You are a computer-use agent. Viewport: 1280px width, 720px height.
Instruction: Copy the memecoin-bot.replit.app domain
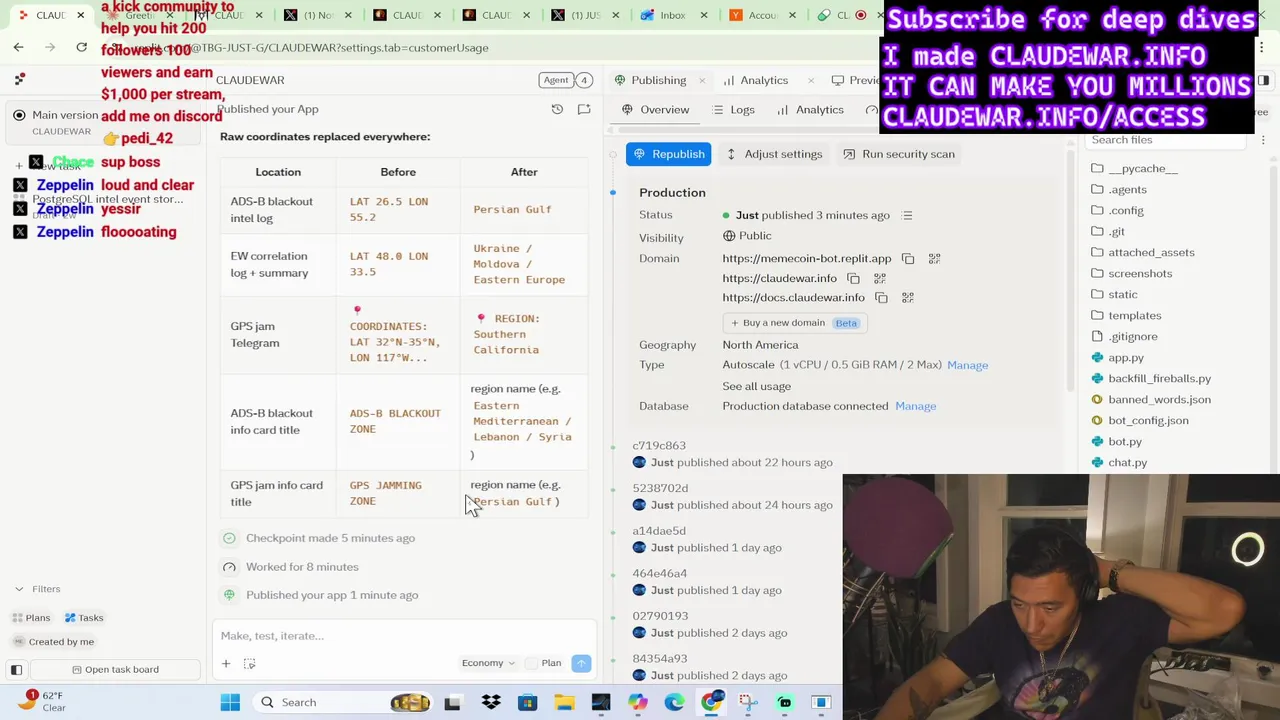click(908, 259)
